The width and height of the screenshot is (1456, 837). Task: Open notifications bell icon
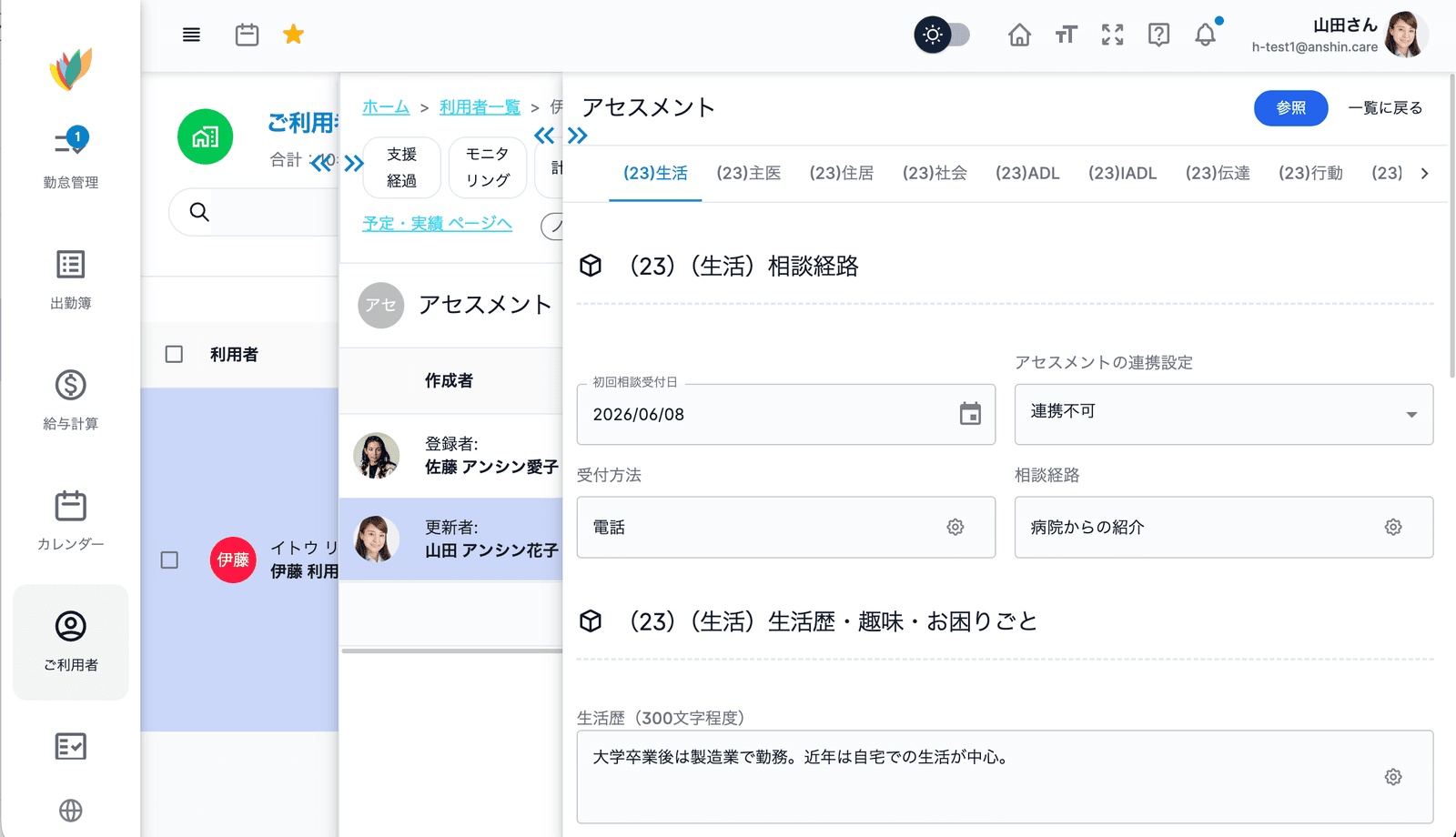pos(1206,35)
